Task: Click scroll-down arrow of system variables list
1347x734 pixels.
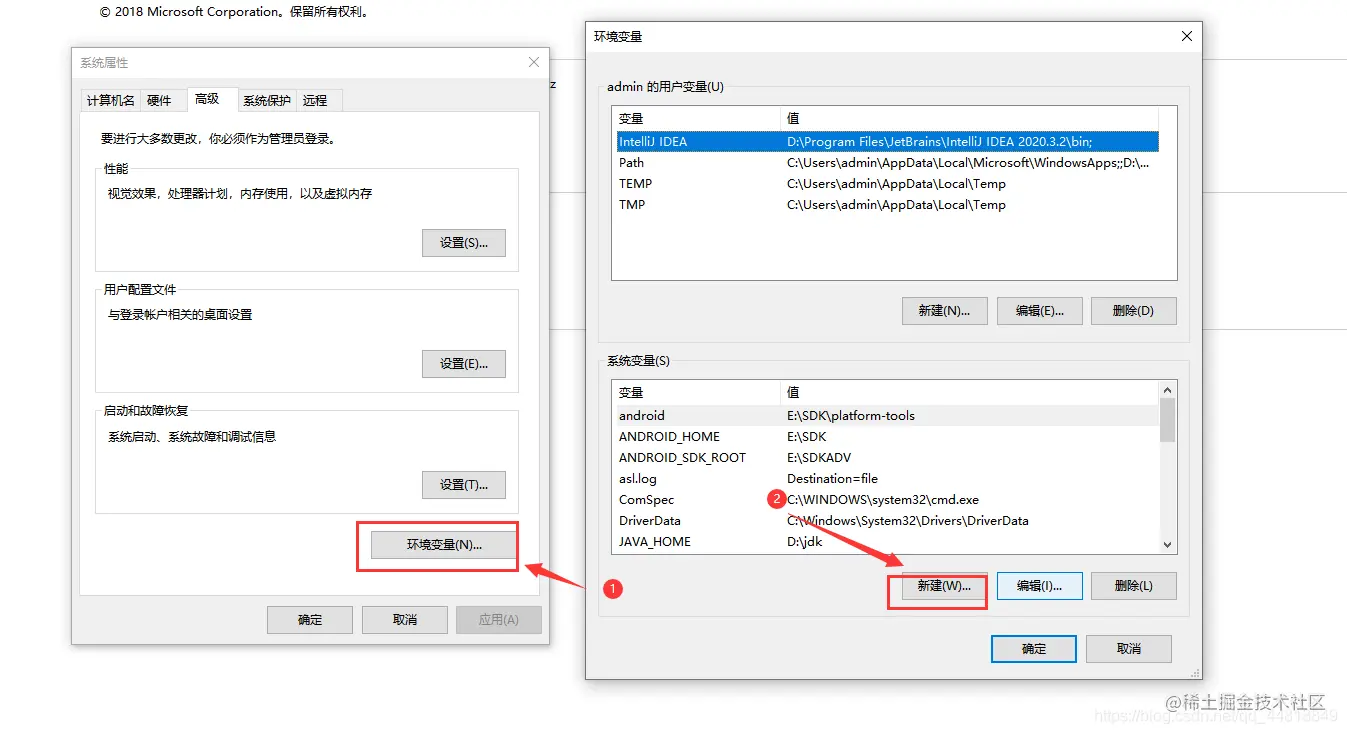Action: pos(1167,545)
